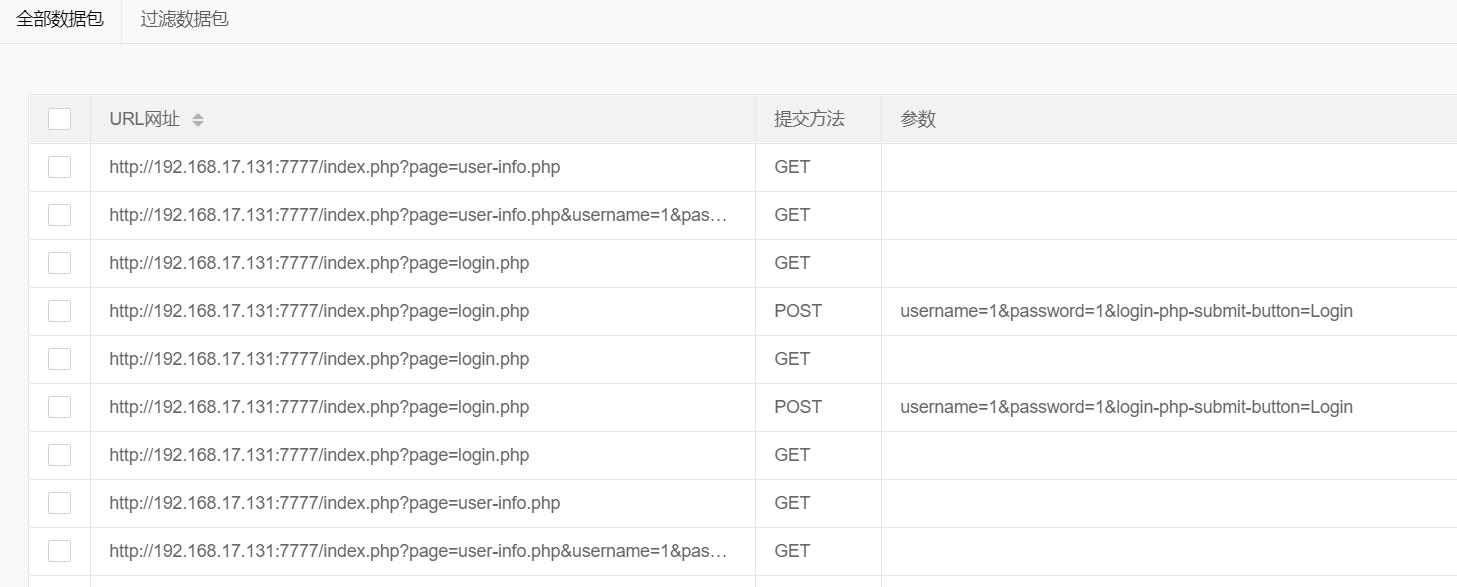Click the first page=login.php URL in the list

(319, 263)
